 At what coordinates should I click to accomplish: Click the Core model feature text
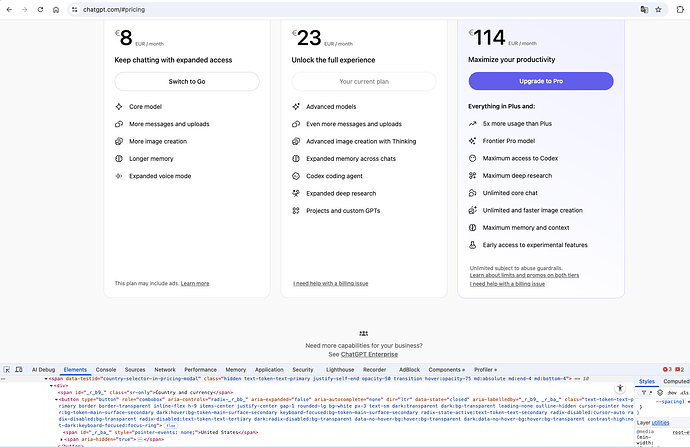coord(145,106)
